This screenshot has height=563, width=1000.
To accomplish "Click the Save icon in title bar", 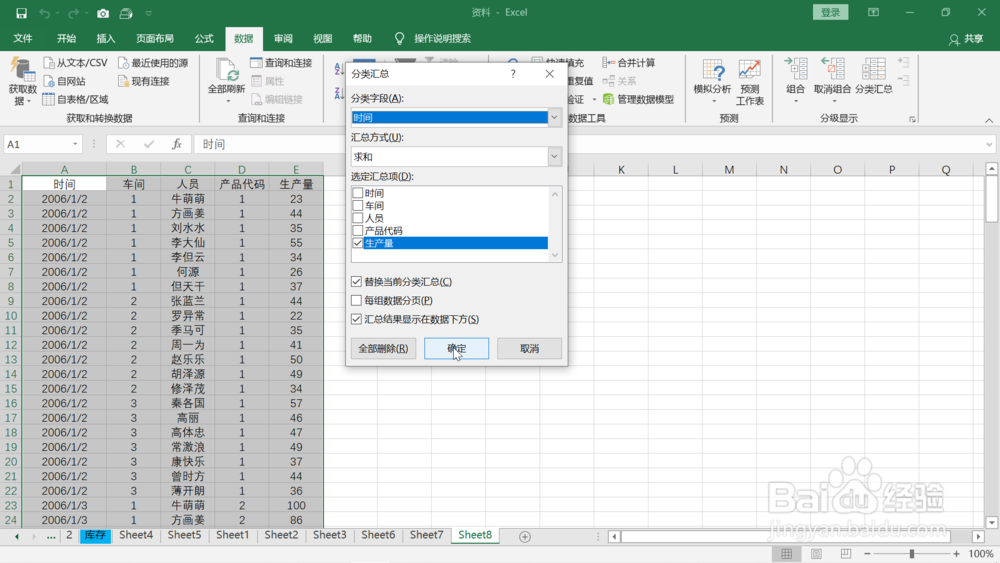I will tap(21, 13).
